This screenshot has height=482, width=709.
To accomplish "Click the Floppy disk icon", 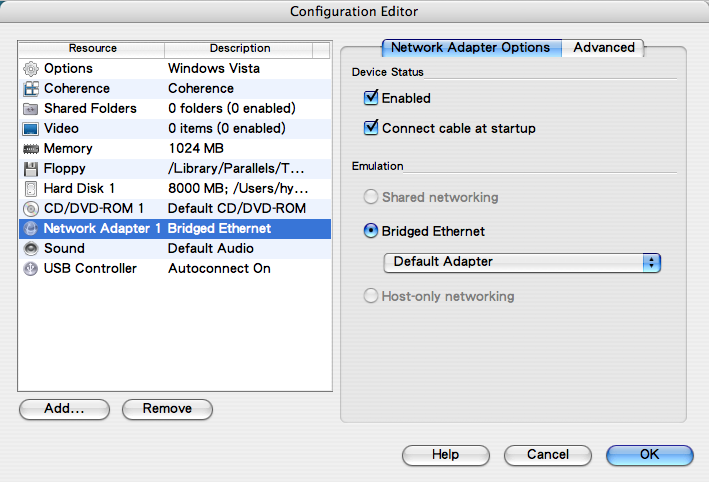I will 31,169.
